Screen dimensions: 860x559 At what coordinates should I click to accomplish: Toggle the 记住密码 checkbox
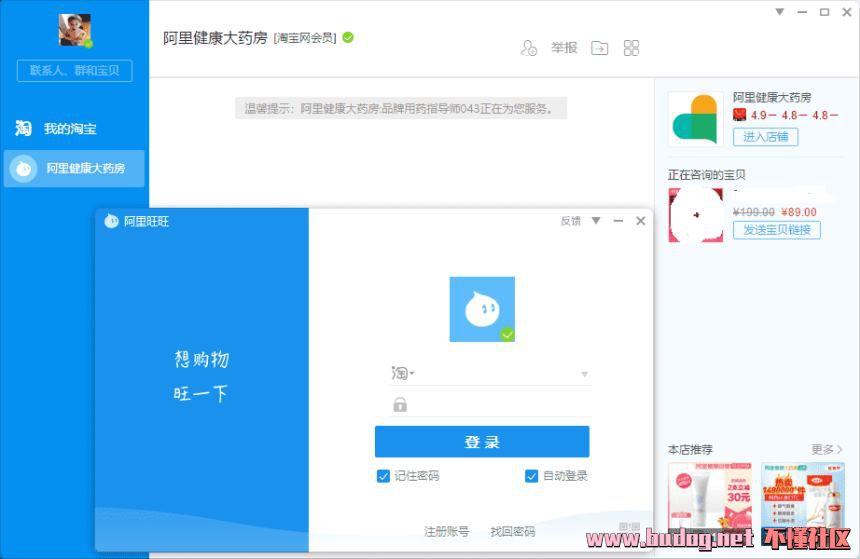pos(383,476)
